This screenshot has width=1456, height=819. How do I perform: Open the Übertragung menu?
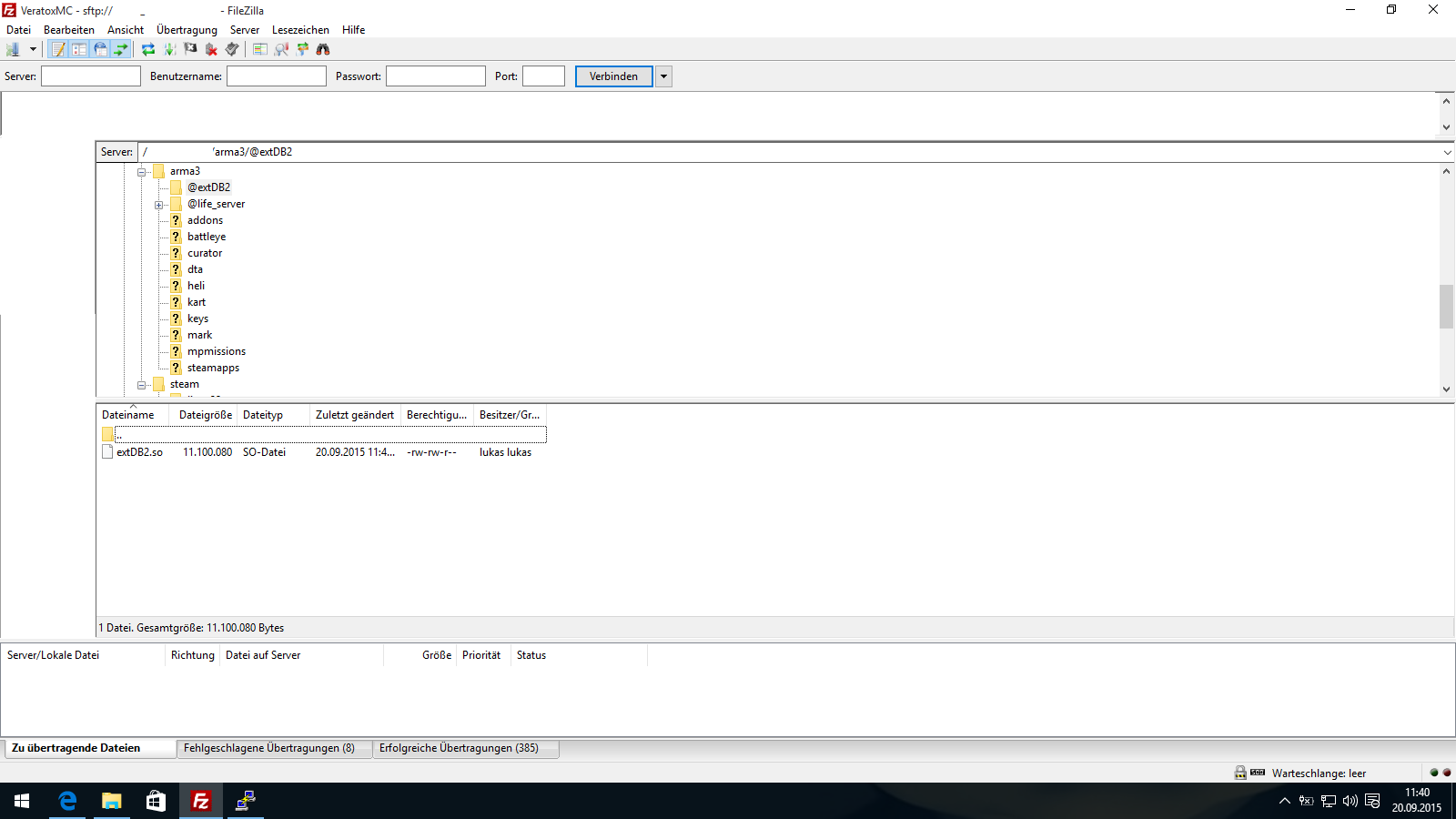click(187, 30)
